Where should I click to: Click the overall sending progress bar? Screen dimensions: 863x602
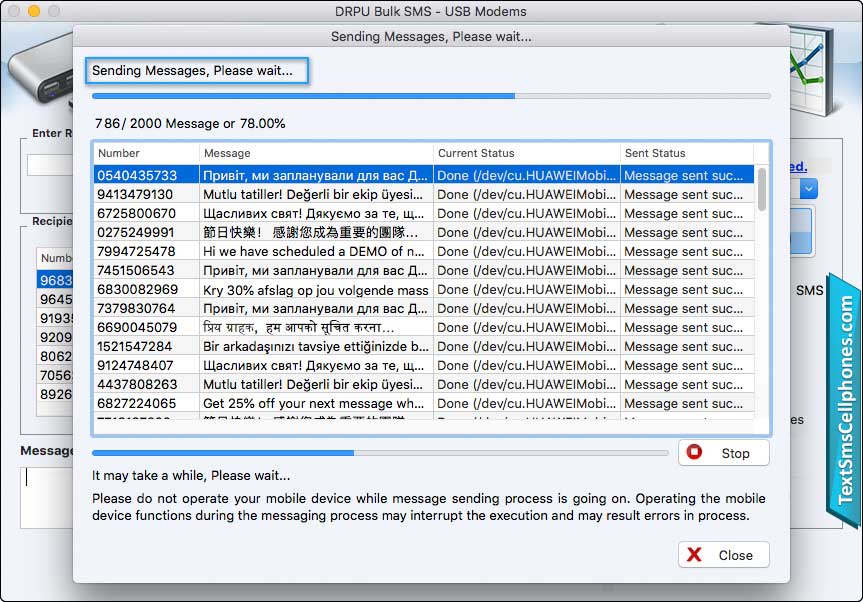click(431, 96)
